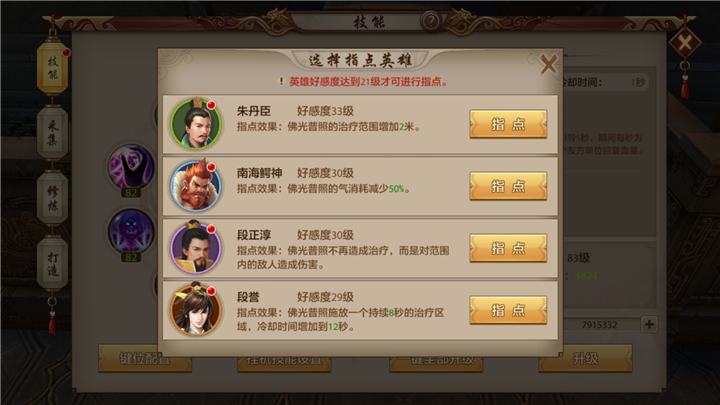The height and width of the screenshot is (405, 720).
Task: Click 朱丹臣 hero portrait
Action: click(196, 124)
